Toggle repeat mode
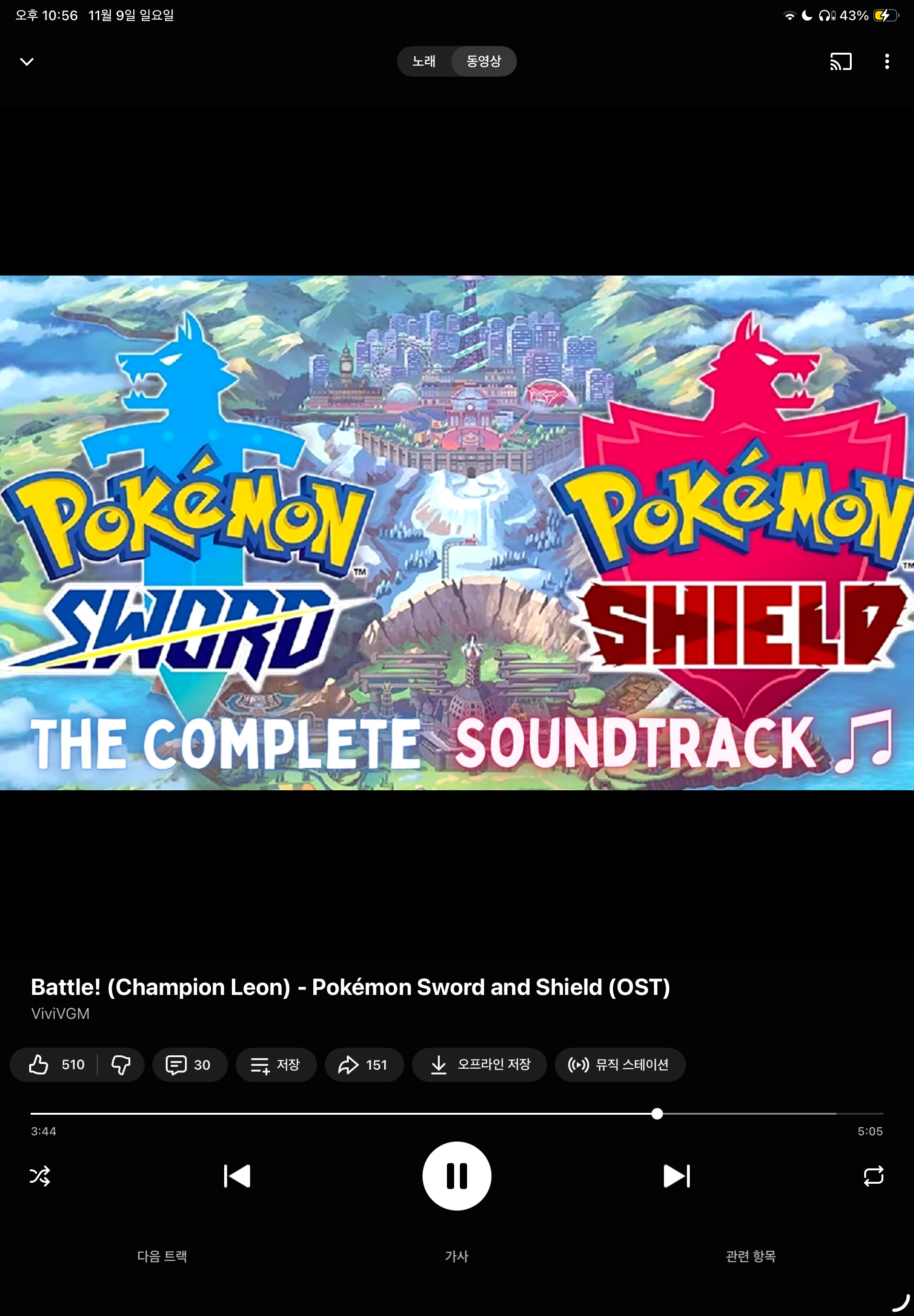The height and width of the screenshot is (1316, 914). click(873, 1176)
